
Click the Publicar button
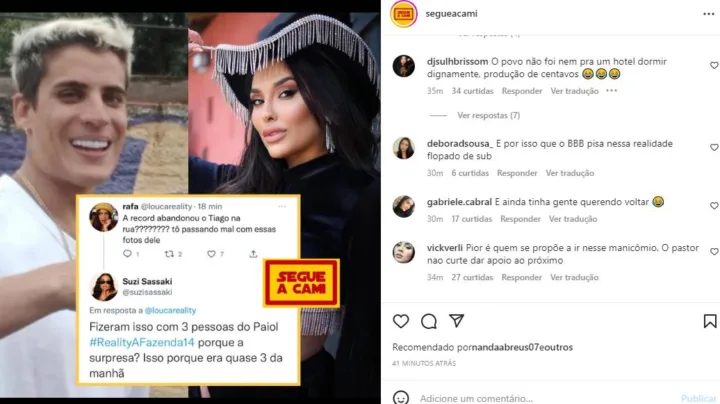click(x=699, y=398)
